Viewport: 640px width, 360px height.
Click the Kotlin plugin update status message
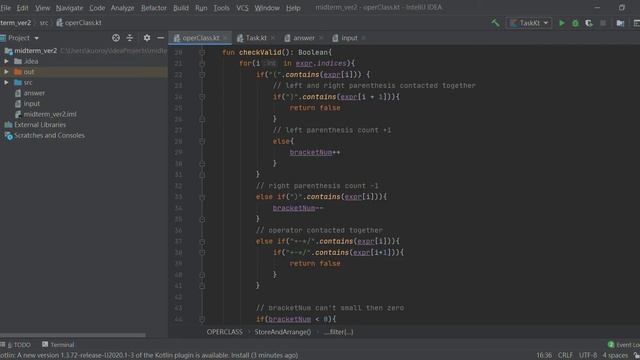149,356
